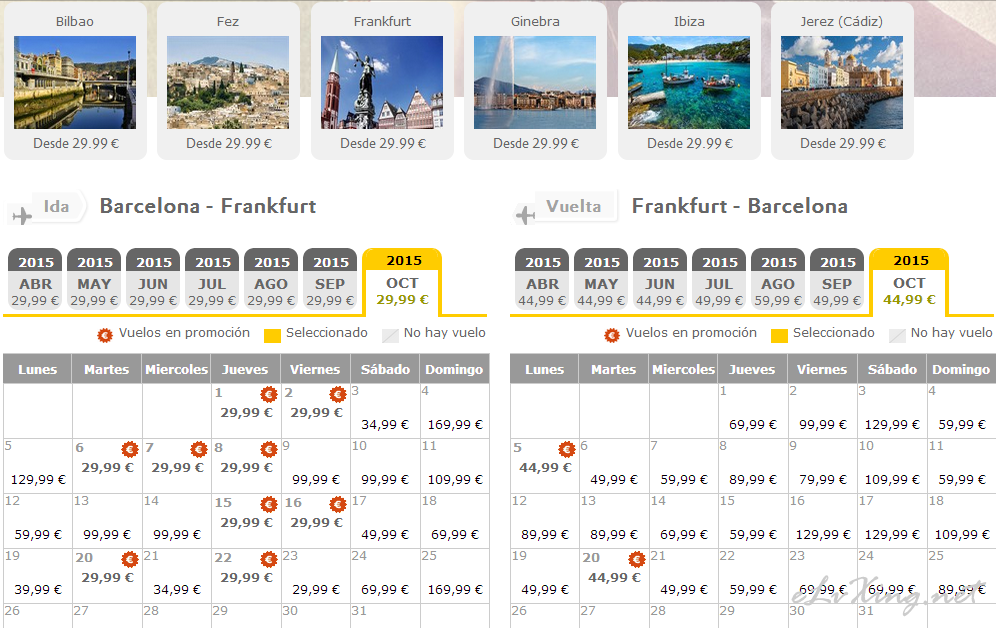Select AGO 2015 tab for return flight

click(x=778, y=279)
